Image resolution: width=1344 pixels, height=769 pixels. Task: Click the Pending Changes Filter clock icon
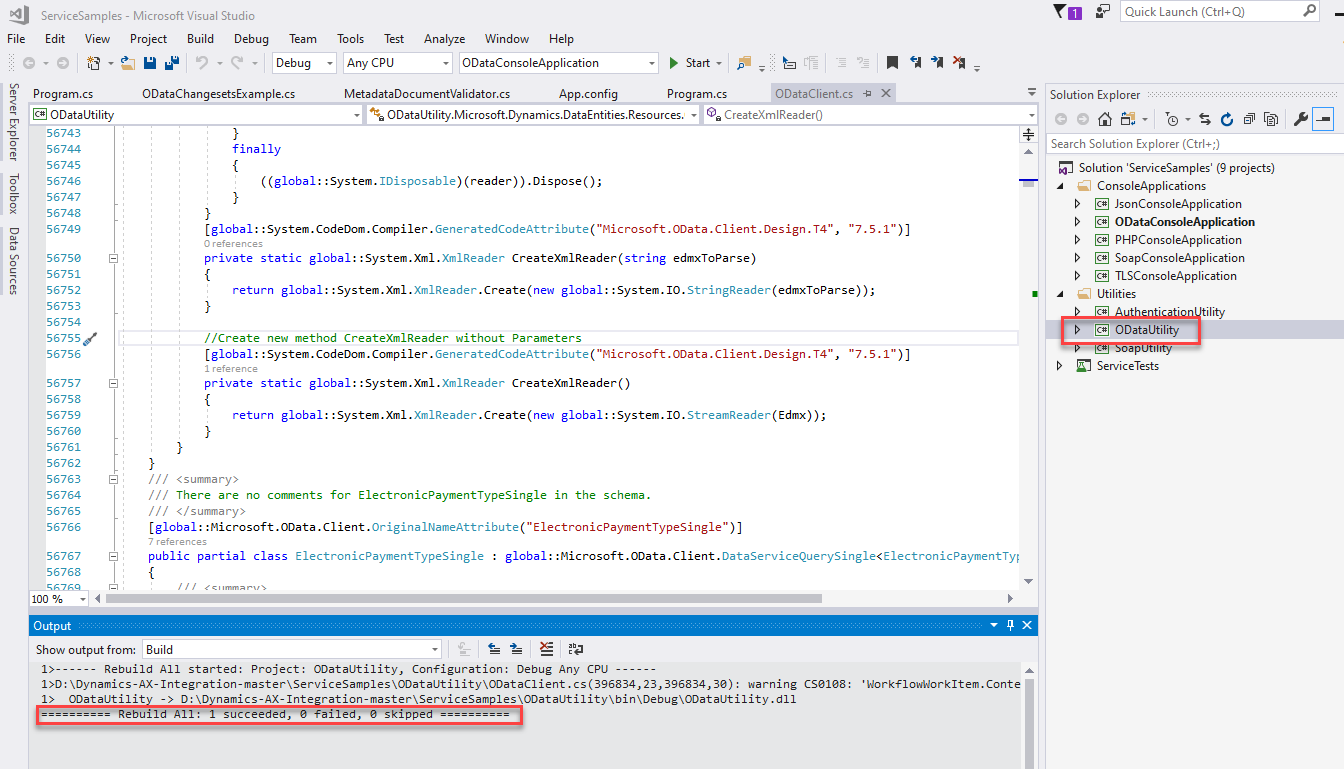click(1172, 119)
